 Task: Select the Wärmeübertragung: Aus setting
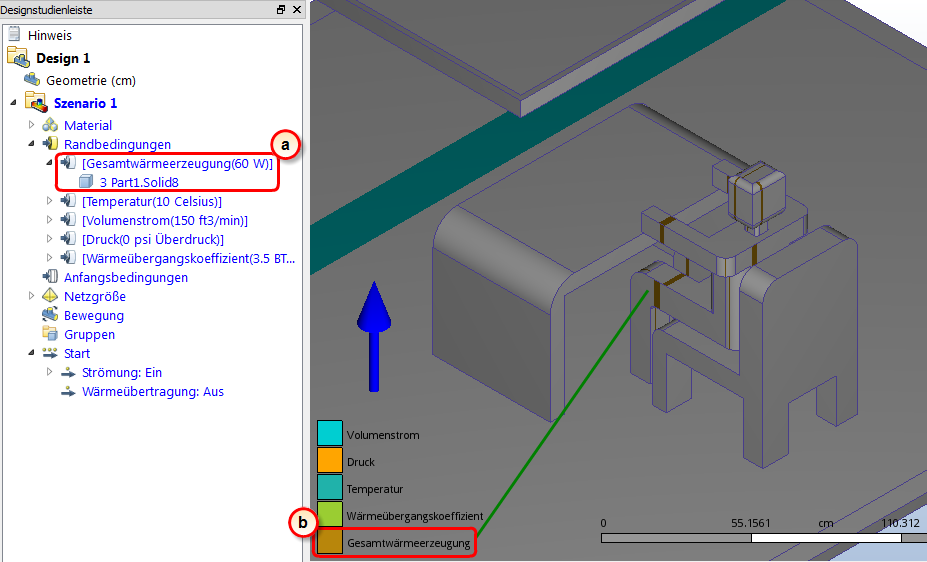pyautogui.click(x=153, y=391)
